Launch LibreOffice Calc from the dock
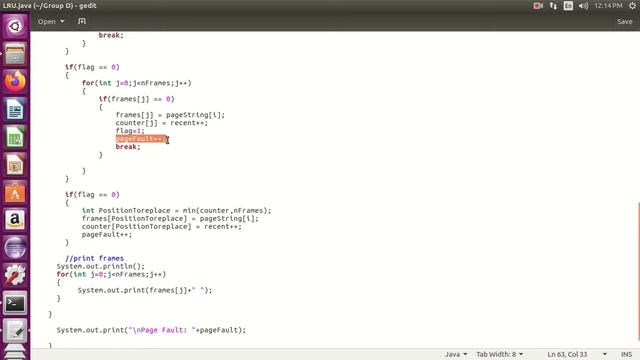This screenshot has height=360, width=640. [x=15, y=137]
